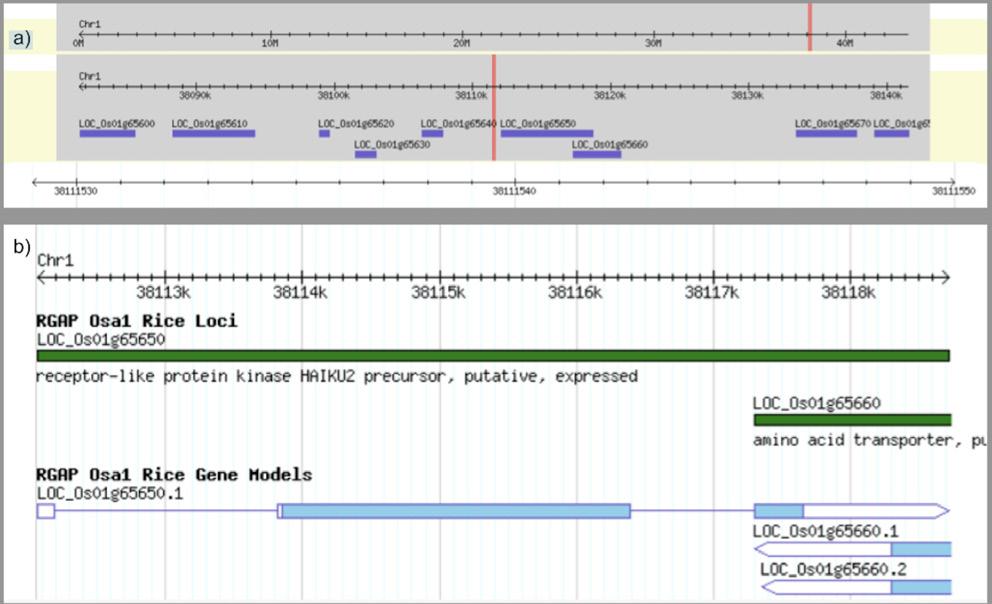Image resolution: width=992 pixels, height=604 pixels.
Task: Click LOC_Os01g65660 bar in region overview
Action: pos(597,154)
